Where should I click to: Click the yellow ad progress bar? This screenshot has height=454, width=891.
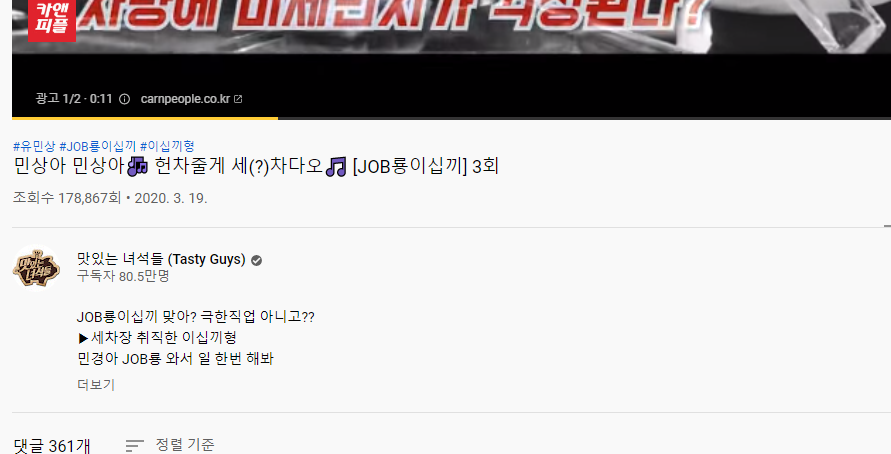pos(145,118)
